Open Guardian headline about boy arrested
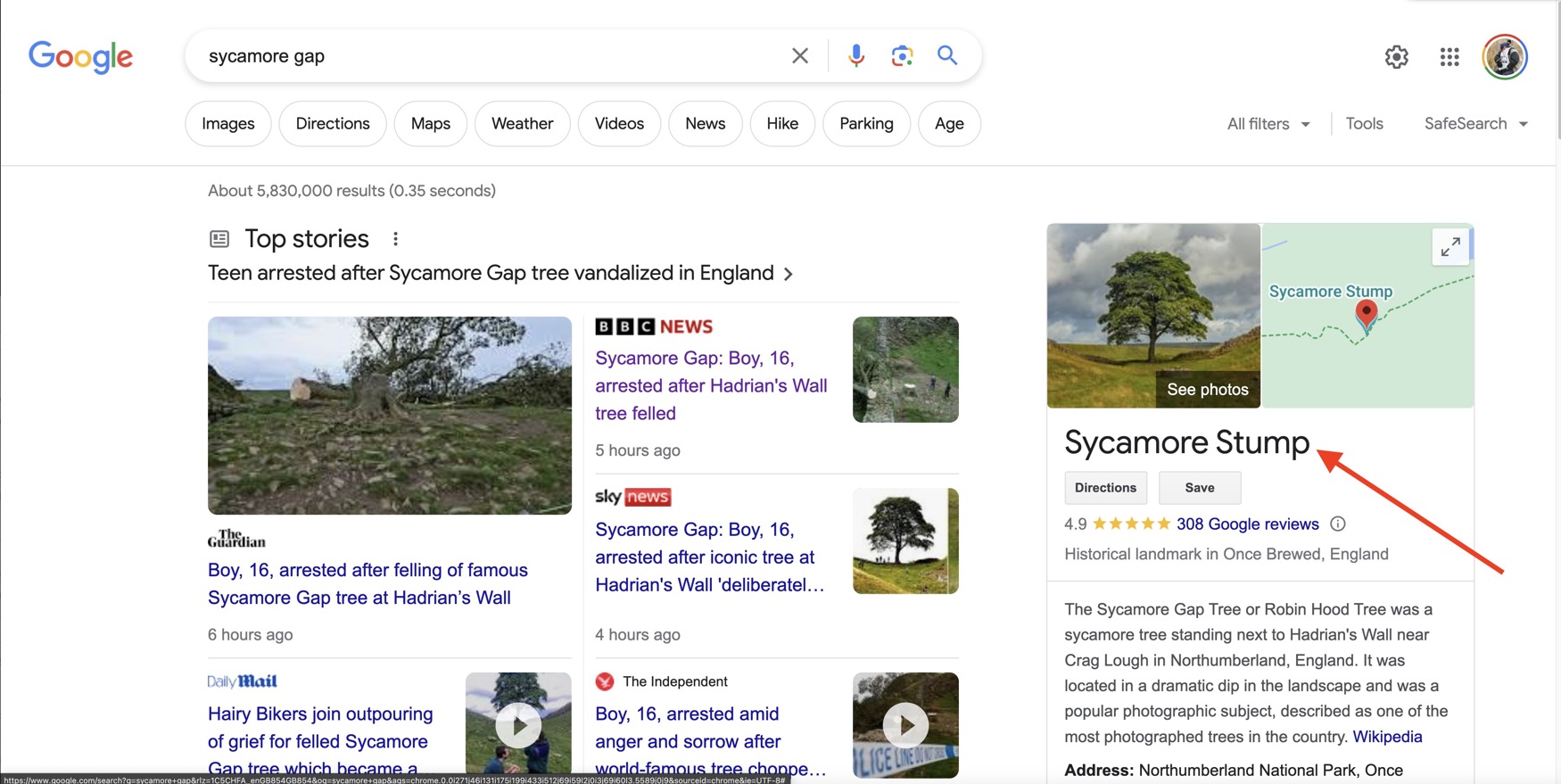1561x784 pixels. point(368,584)
